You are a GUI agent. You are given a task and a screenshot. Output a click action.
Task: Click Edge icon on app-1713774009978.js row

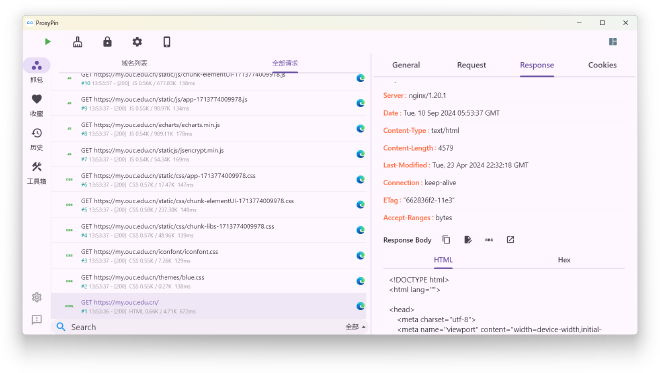[x=360, y=103]
